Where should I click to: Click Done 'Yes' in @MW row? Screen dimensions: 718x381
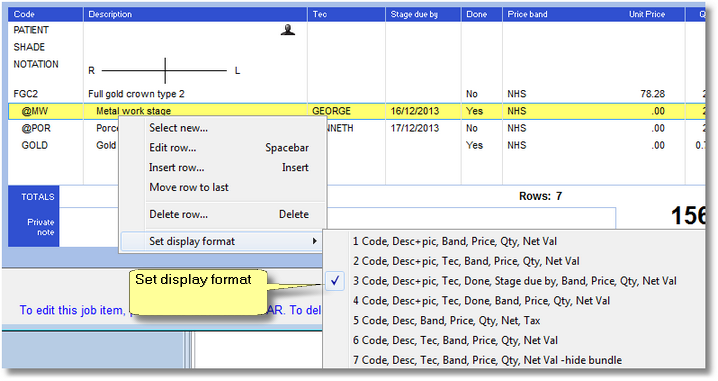pyautogui.click(x=474, y=111)
